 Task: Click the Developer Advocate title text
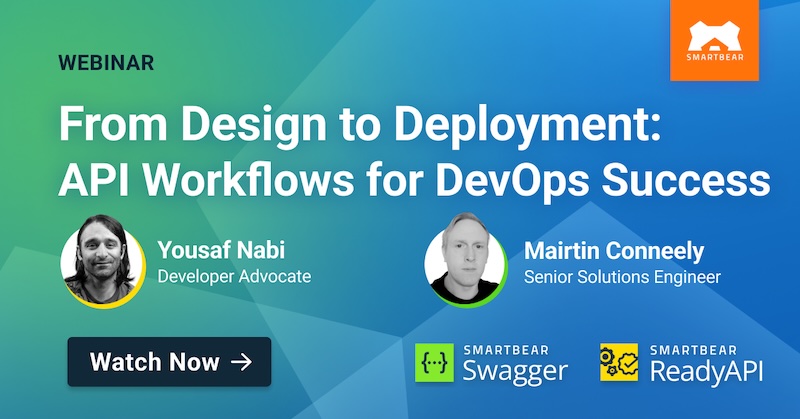tap(234, 277)
